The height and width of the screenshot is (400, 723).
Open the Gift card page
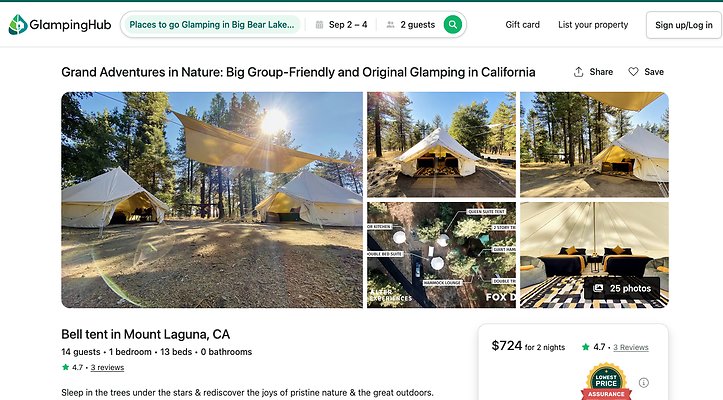click(x=522, y=25)
